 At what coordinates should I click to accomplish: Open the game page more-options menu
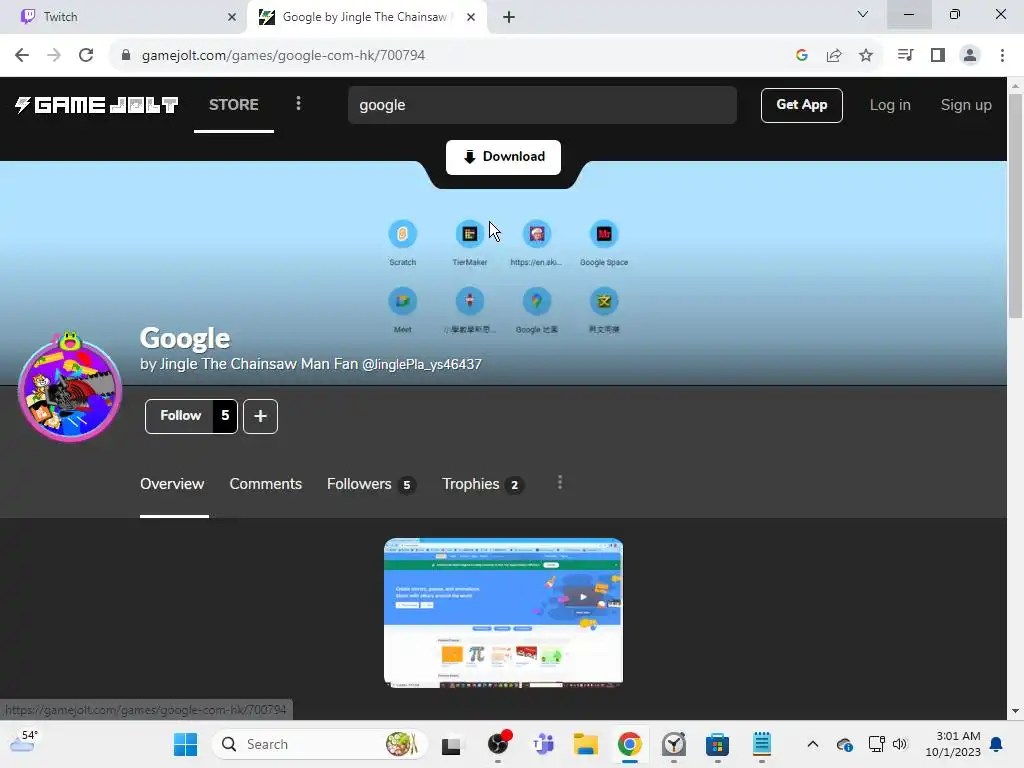click(x=560, y=483)
